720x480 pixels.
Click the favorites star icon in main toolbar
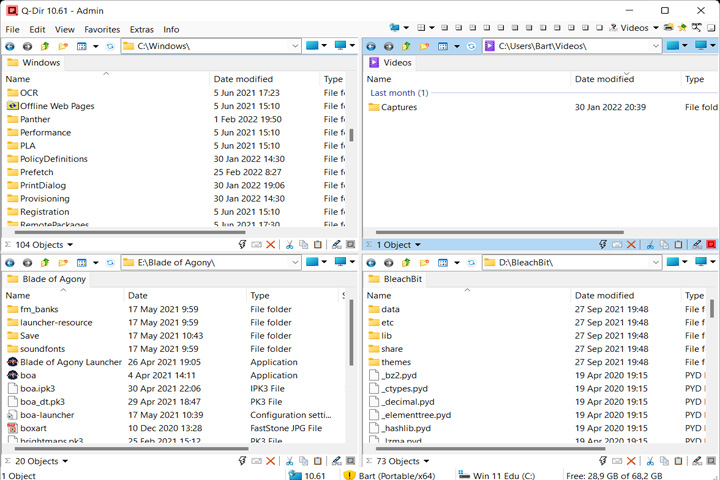[x=682, y=28]
